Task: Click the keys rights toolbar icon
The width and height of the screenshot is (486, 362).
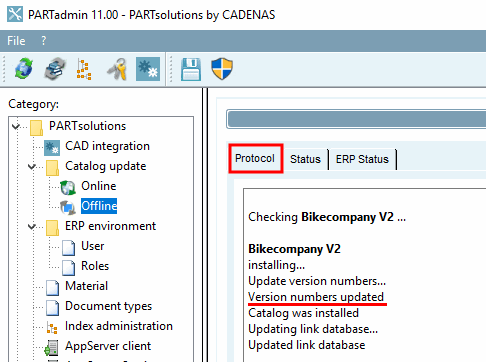Action: pyautogui.click(x=117, y=69)
